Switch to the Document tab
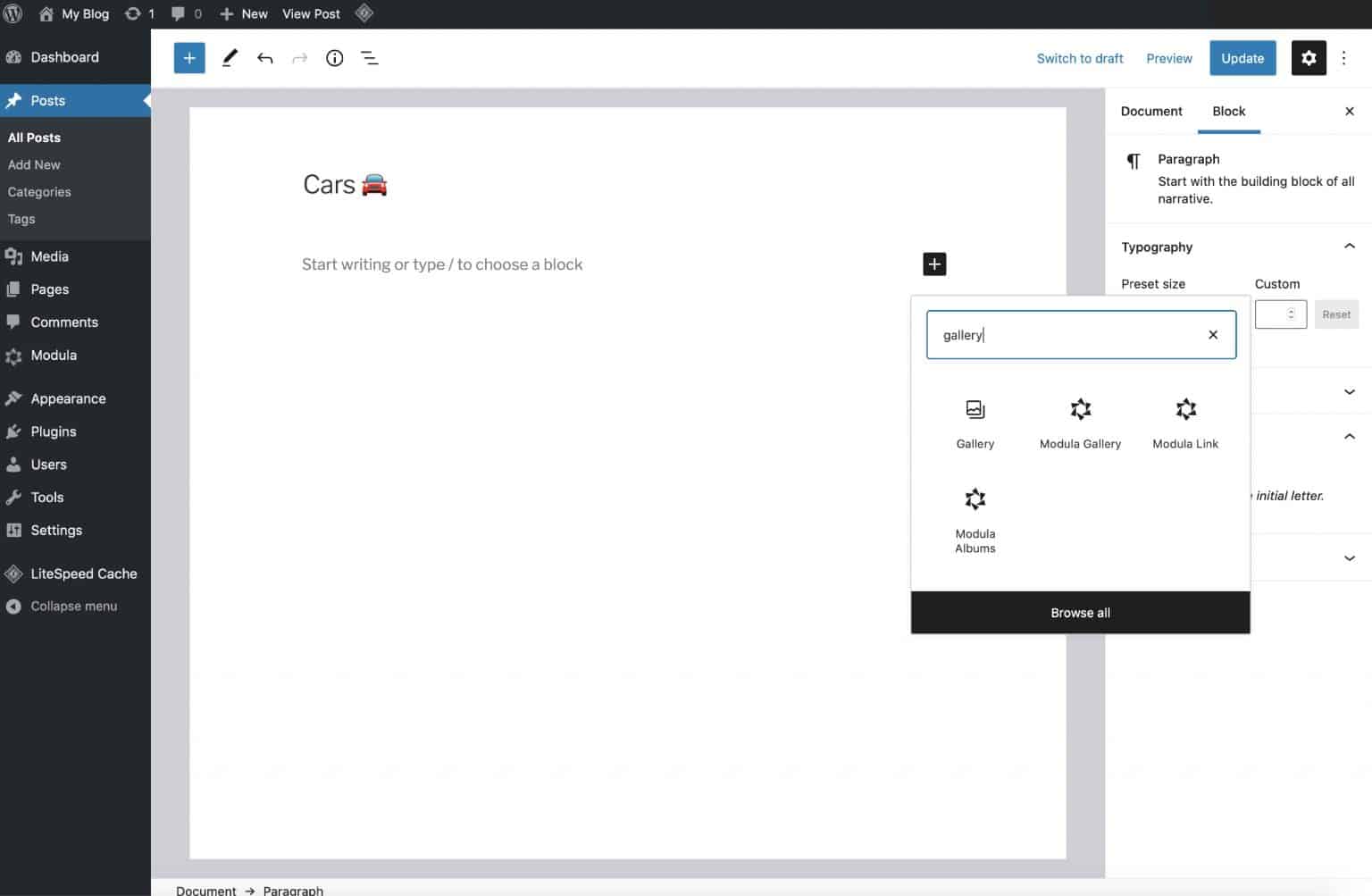This screenshot has height=896, width=1372. (x=1151, y=111)
